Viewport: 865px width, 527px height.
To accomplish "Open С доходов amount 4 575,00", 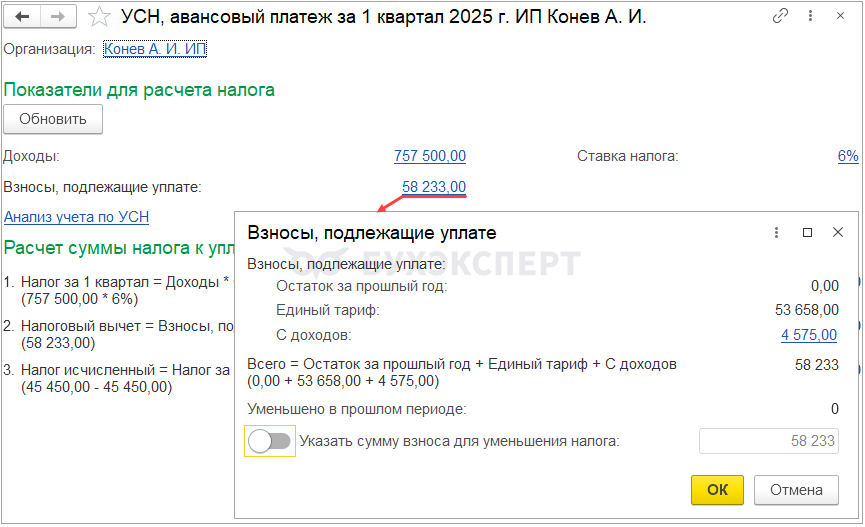I will 809,335.
